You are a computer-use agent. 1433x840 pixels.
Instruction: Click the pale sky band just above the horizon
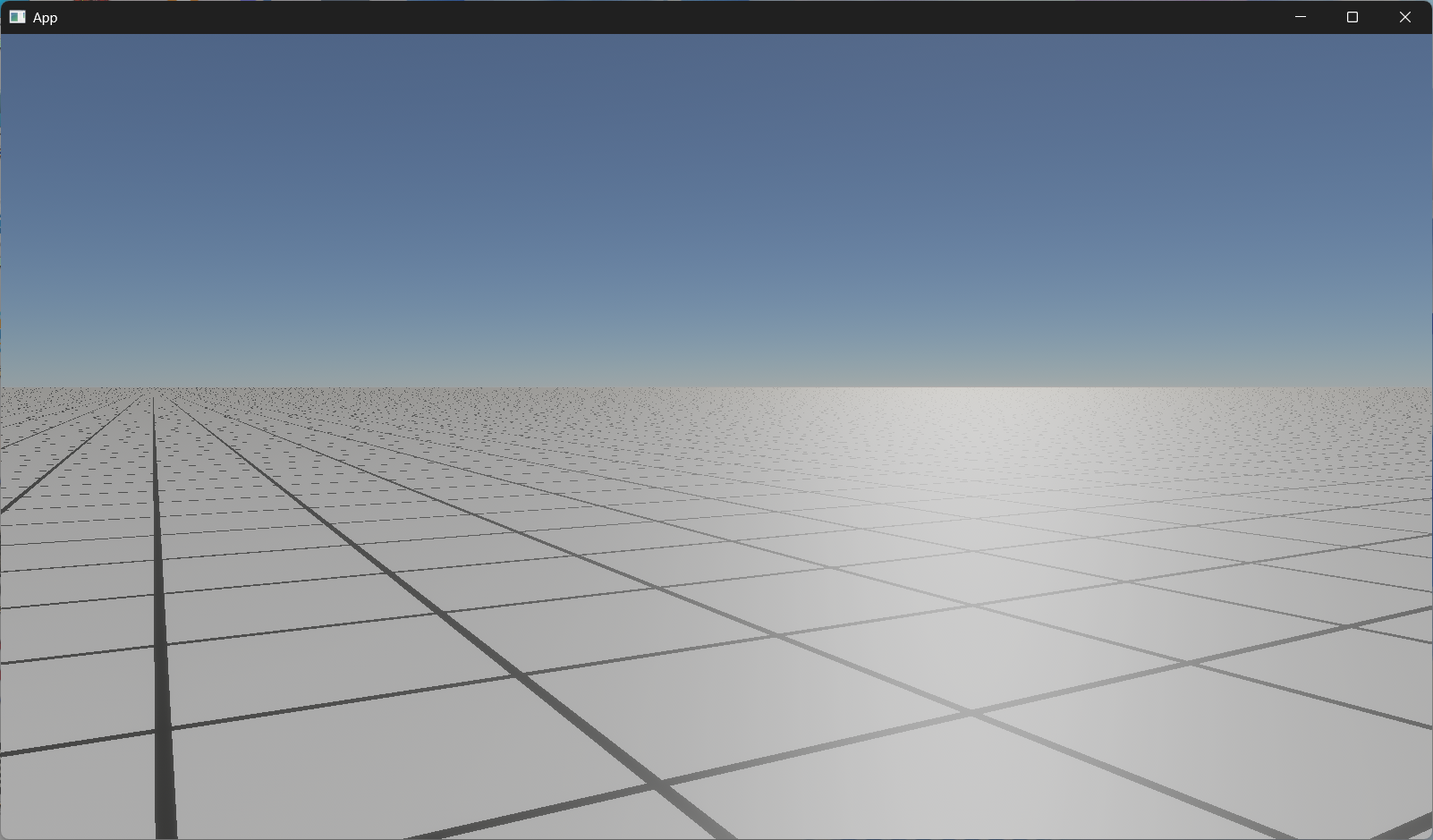pos(716,371)
